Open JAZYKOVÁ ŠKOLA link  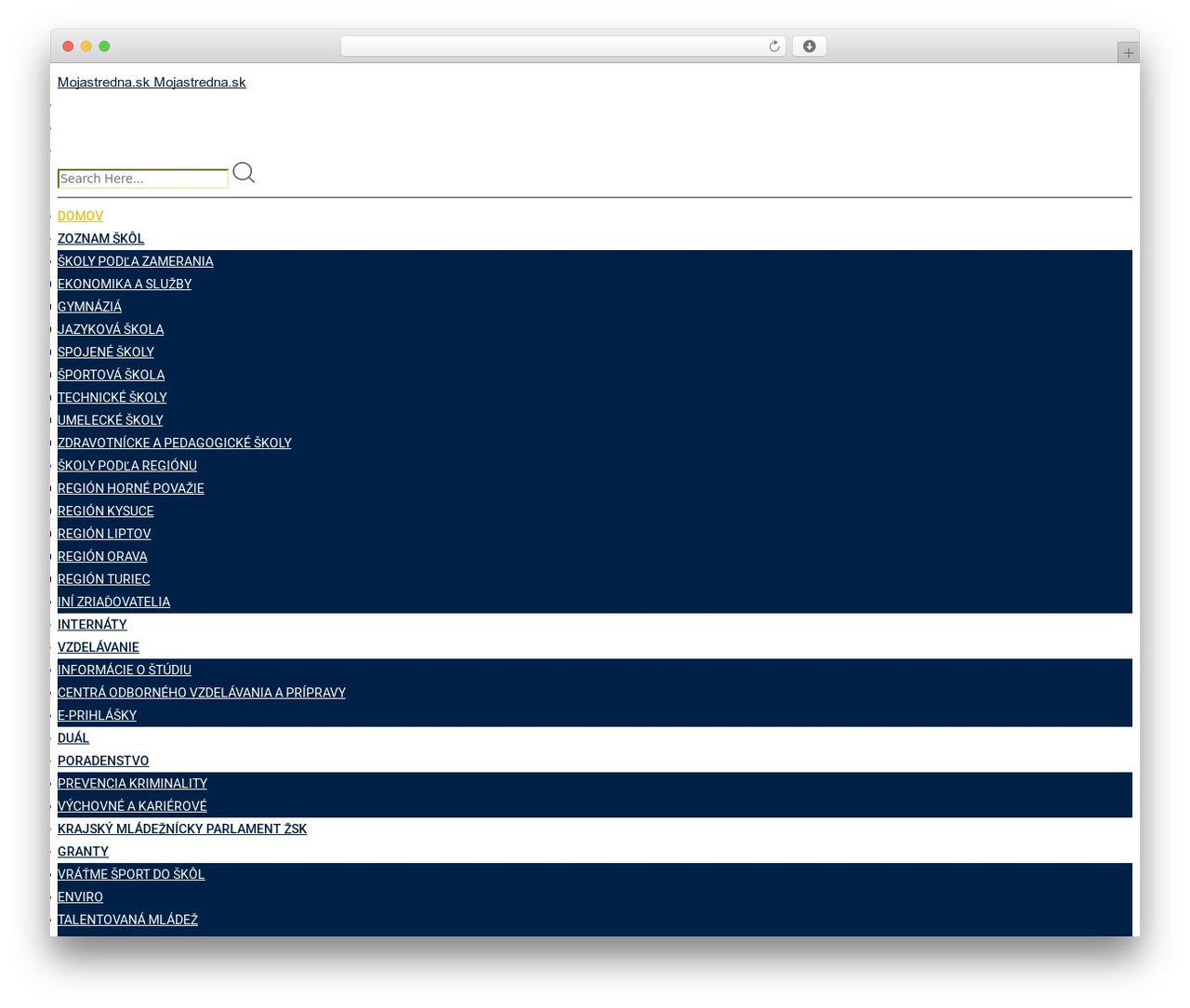111,329
